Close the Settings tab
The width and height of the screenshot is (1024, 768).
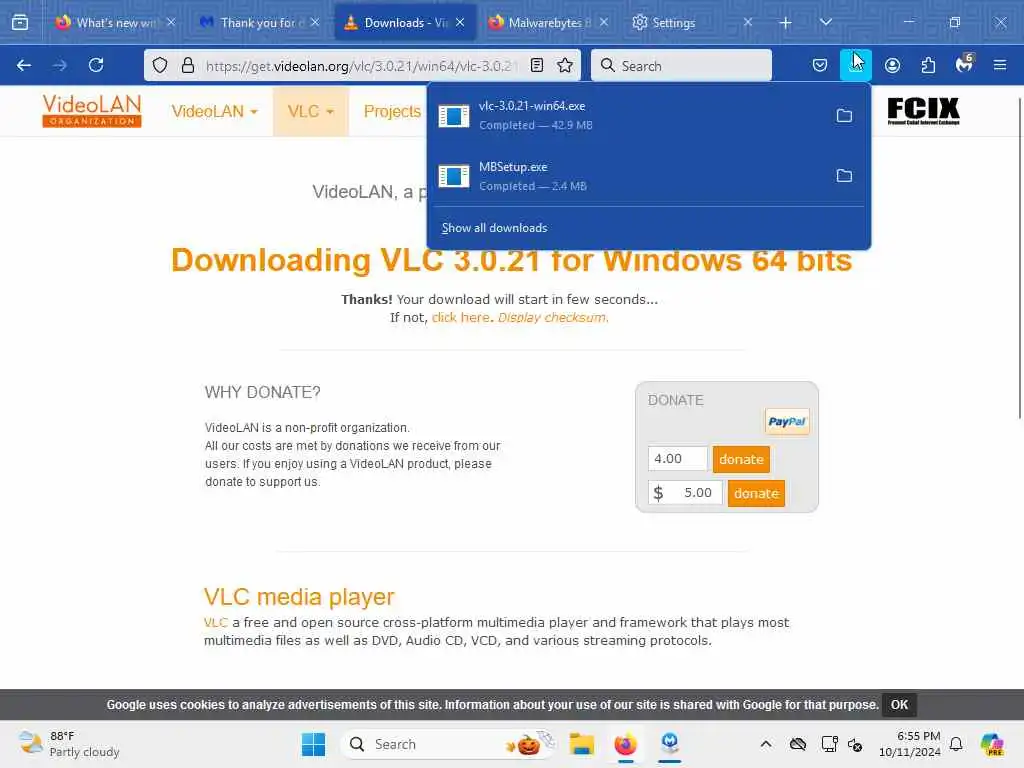click(x=748, y=22)
